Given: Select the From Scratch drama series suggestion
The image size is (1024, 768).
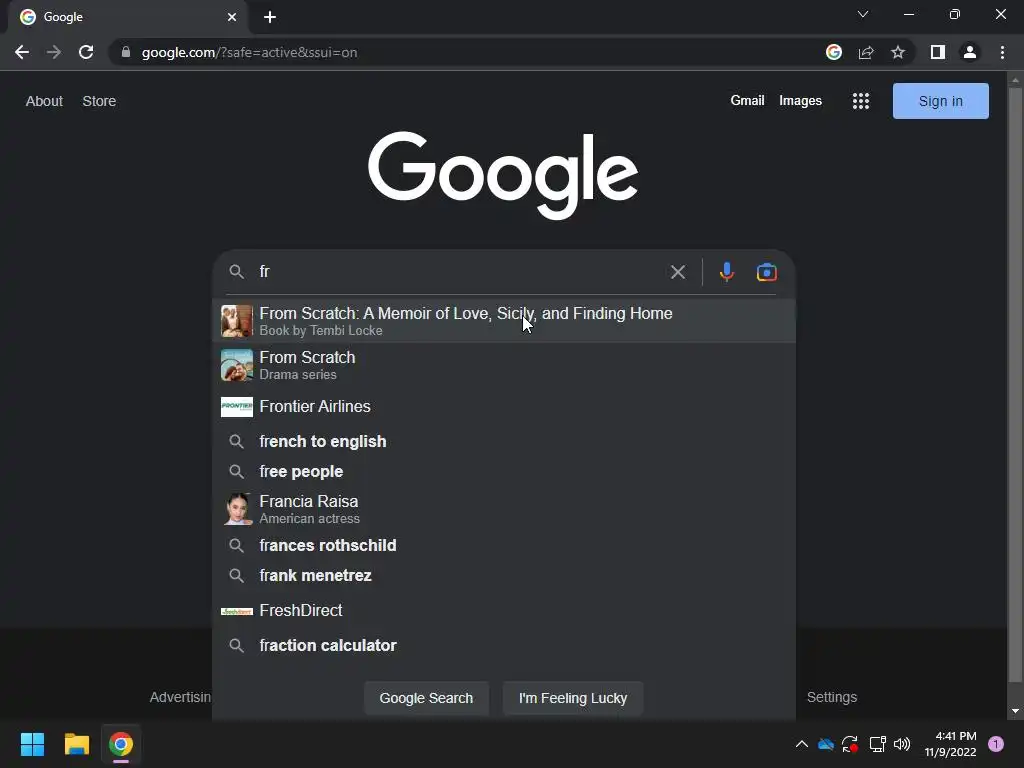Looking at the screenshot, I should click(x=504, y=365).
